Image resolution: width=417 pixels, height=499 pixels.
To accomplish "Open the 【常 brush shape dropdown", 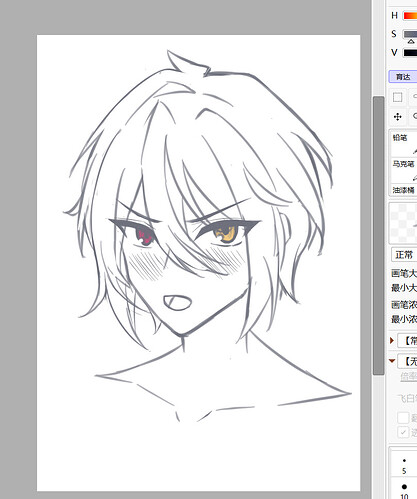I will point(407,341).
